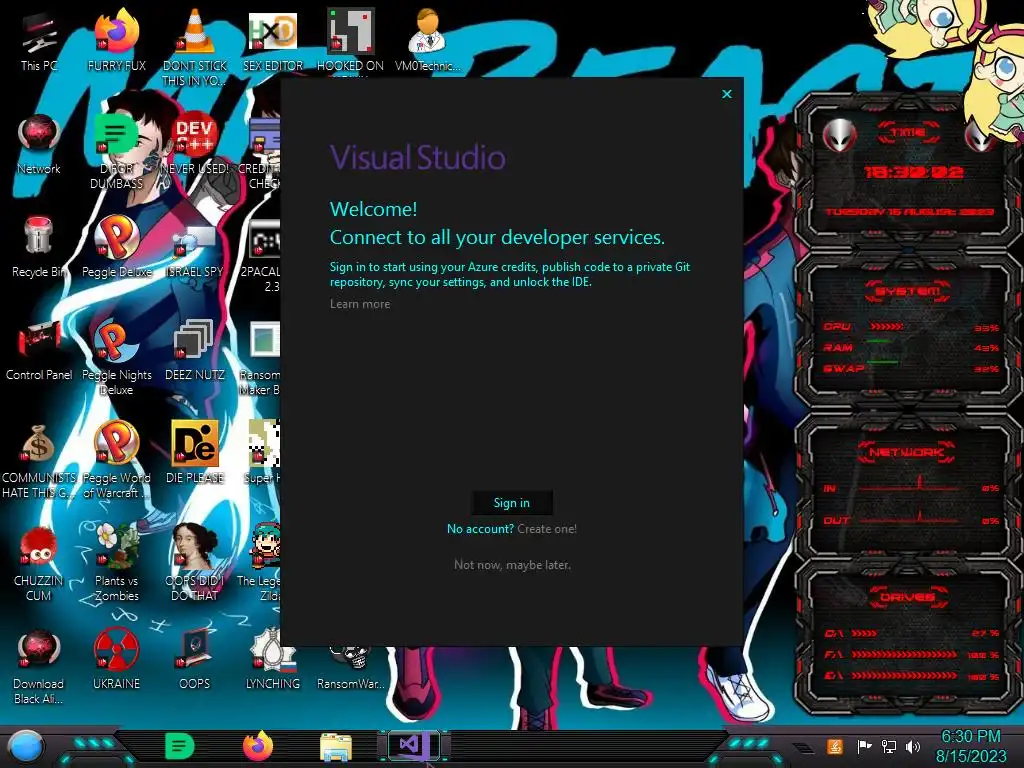The width and height of the screenshot is (1024, 768).
Task: Select the Ransom Maker desktop icon
Action: (260, 358)
